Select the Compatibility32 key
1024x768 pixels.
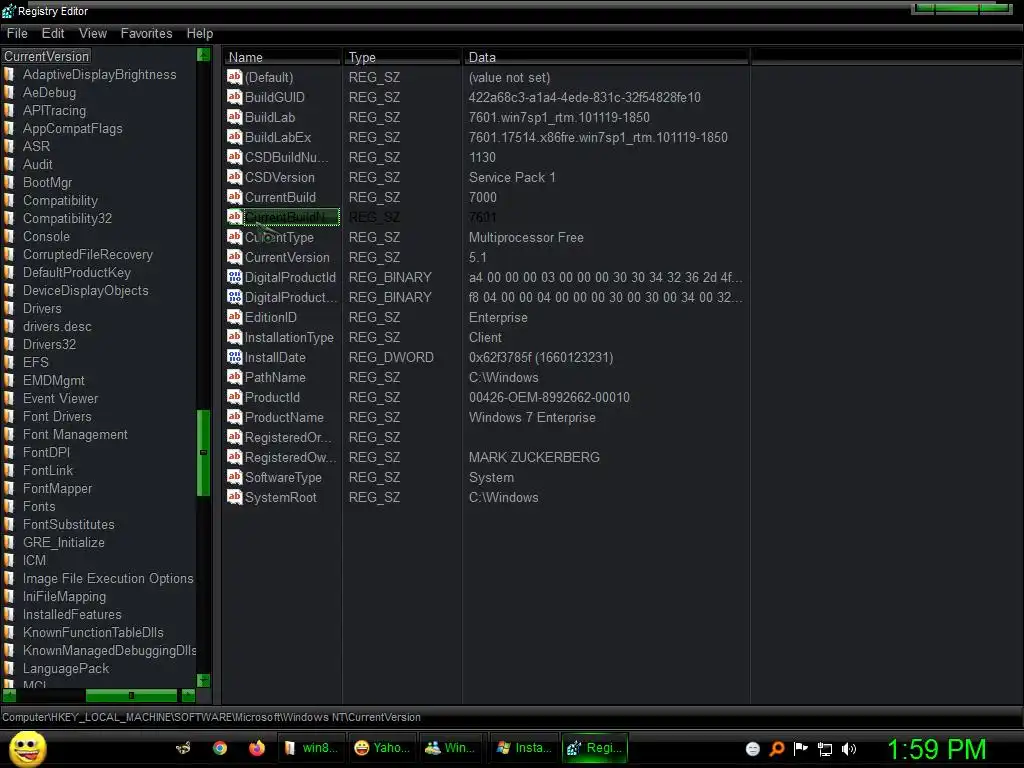[x=67, y=218]
